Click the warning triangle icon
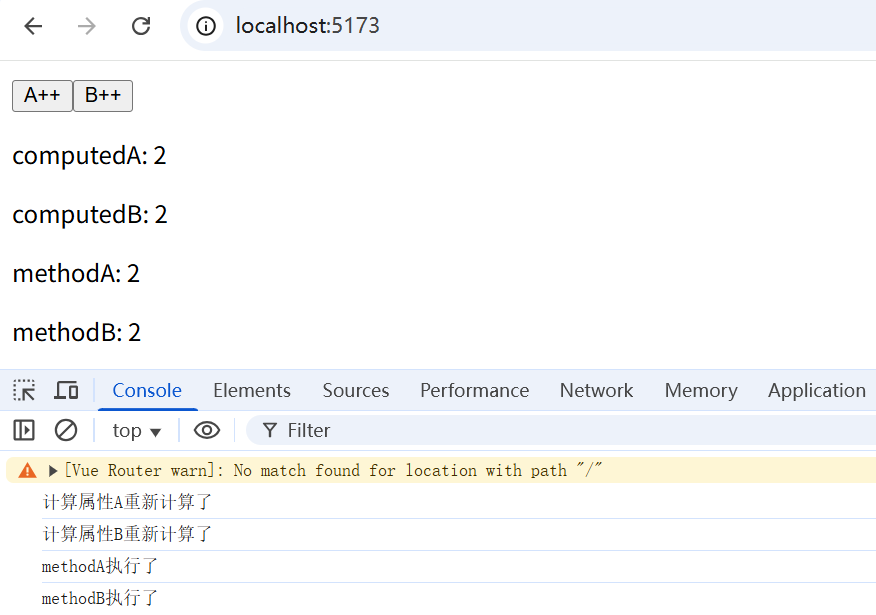This screenshot has width=876, height=615. pyautogui.click(x=27, y=470)
